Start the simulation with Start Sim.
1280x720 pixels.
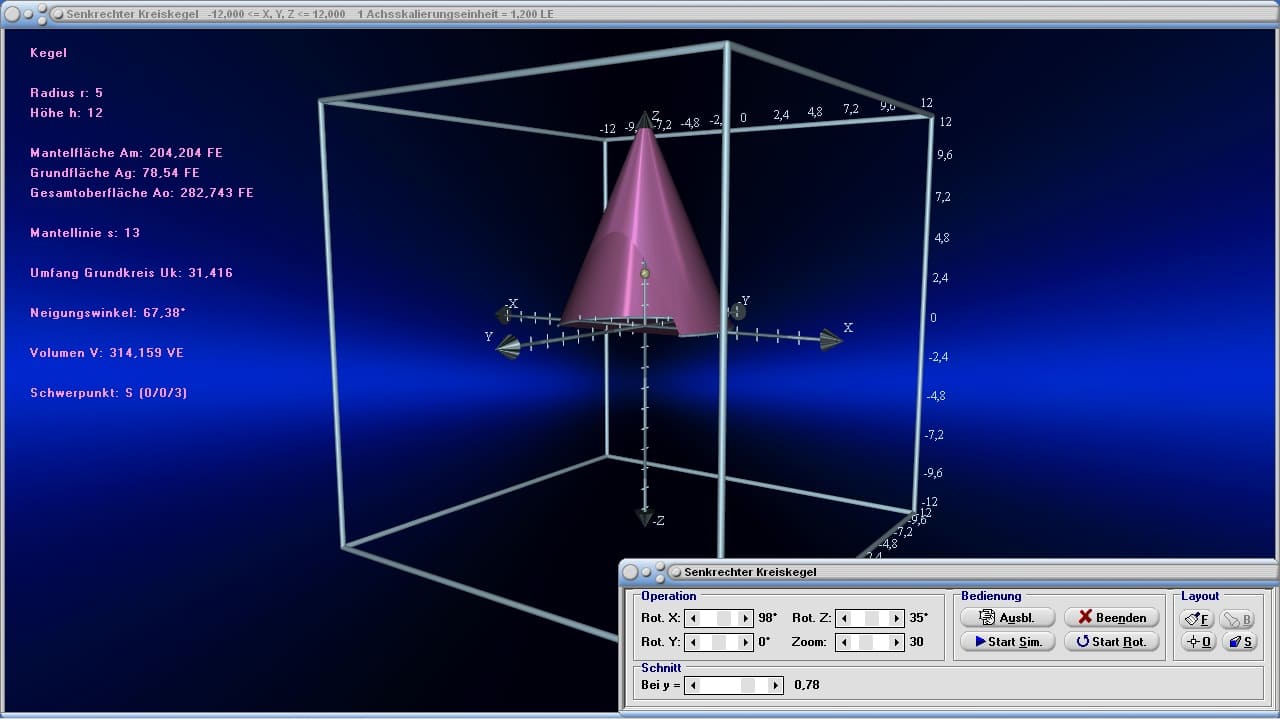(1007, 641)
